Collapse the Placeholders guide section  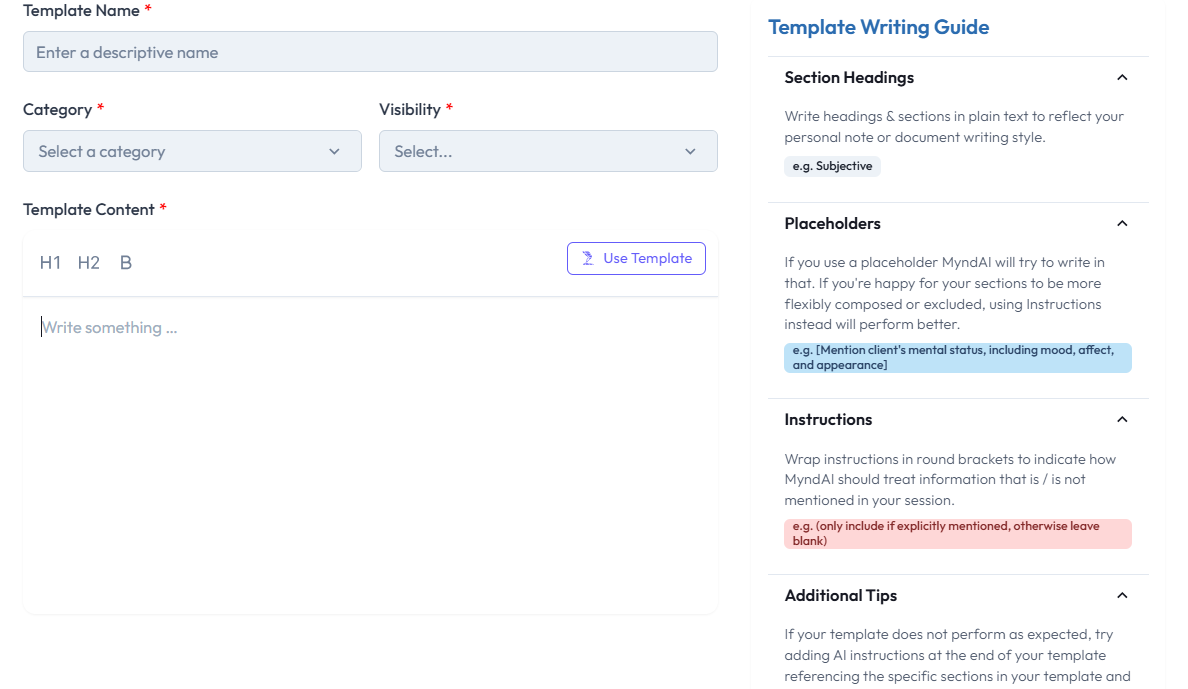click(x=1122, y=224)
